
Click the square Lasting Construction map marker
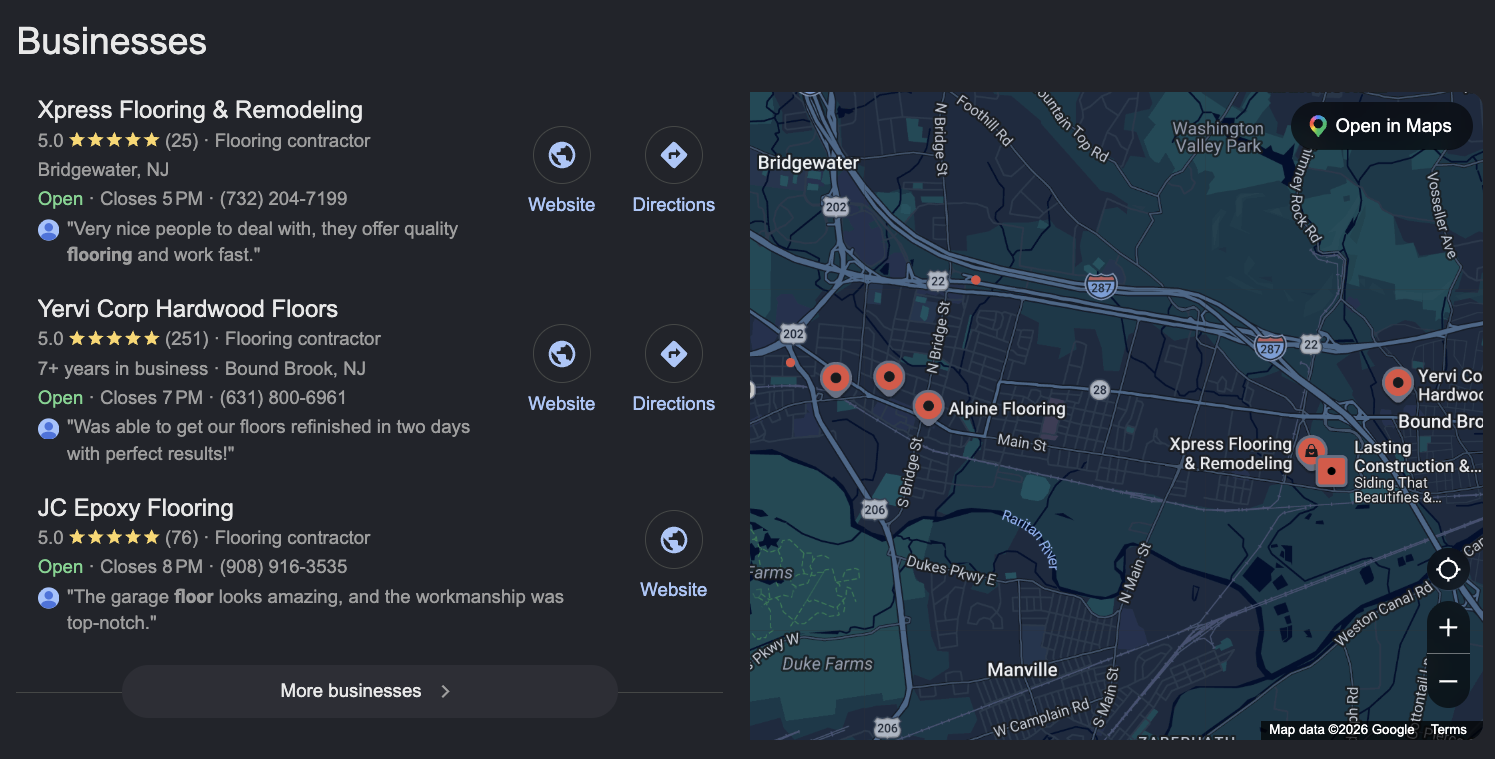point(1331,470)
